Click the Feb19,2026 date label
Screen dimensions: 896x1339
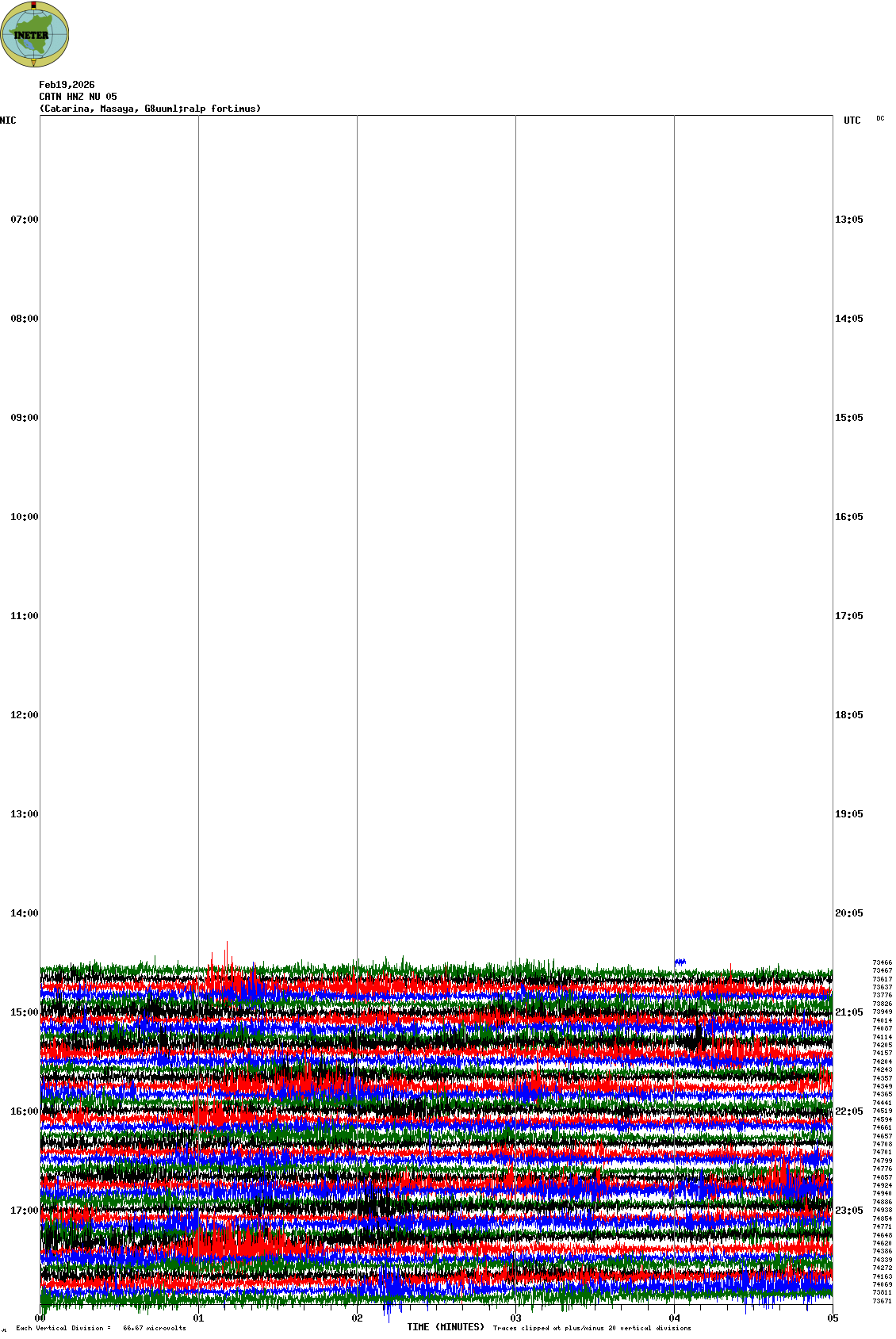coord(67,85)
